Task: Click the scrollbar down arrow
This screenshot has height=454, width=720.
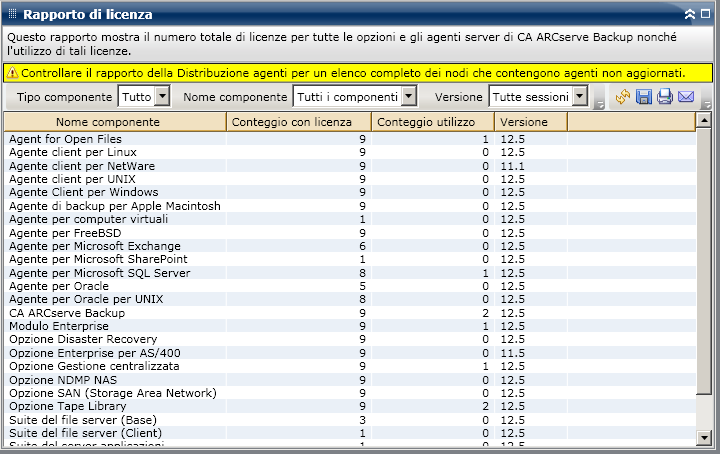Action: [704, 437]
